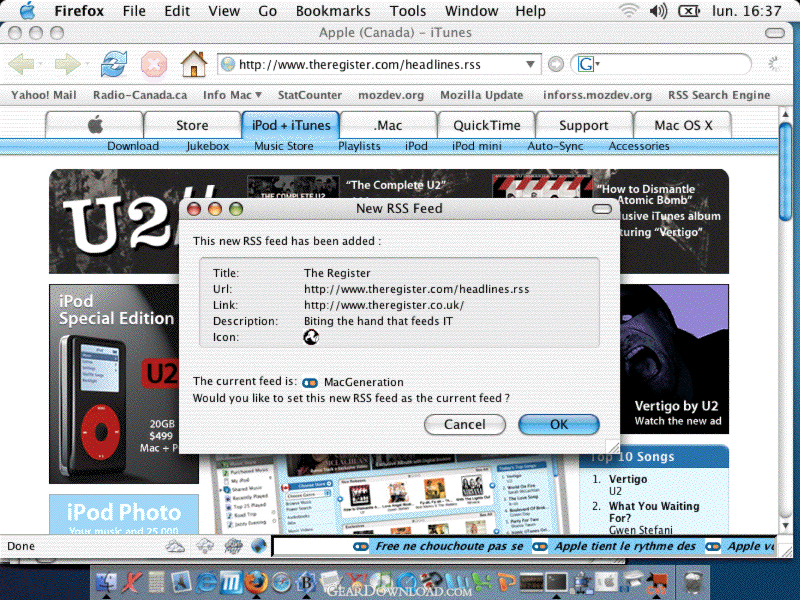Click the storm cloud icon in status bar
Viewport: 800px width, 600px height.
coord(233,546)
